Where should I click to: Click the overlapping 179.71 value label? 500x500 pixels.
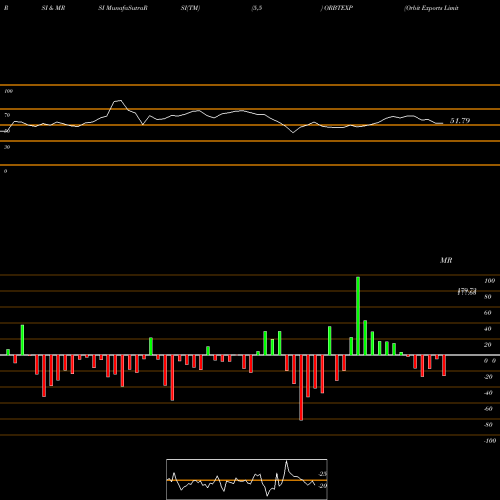point(467,292)
